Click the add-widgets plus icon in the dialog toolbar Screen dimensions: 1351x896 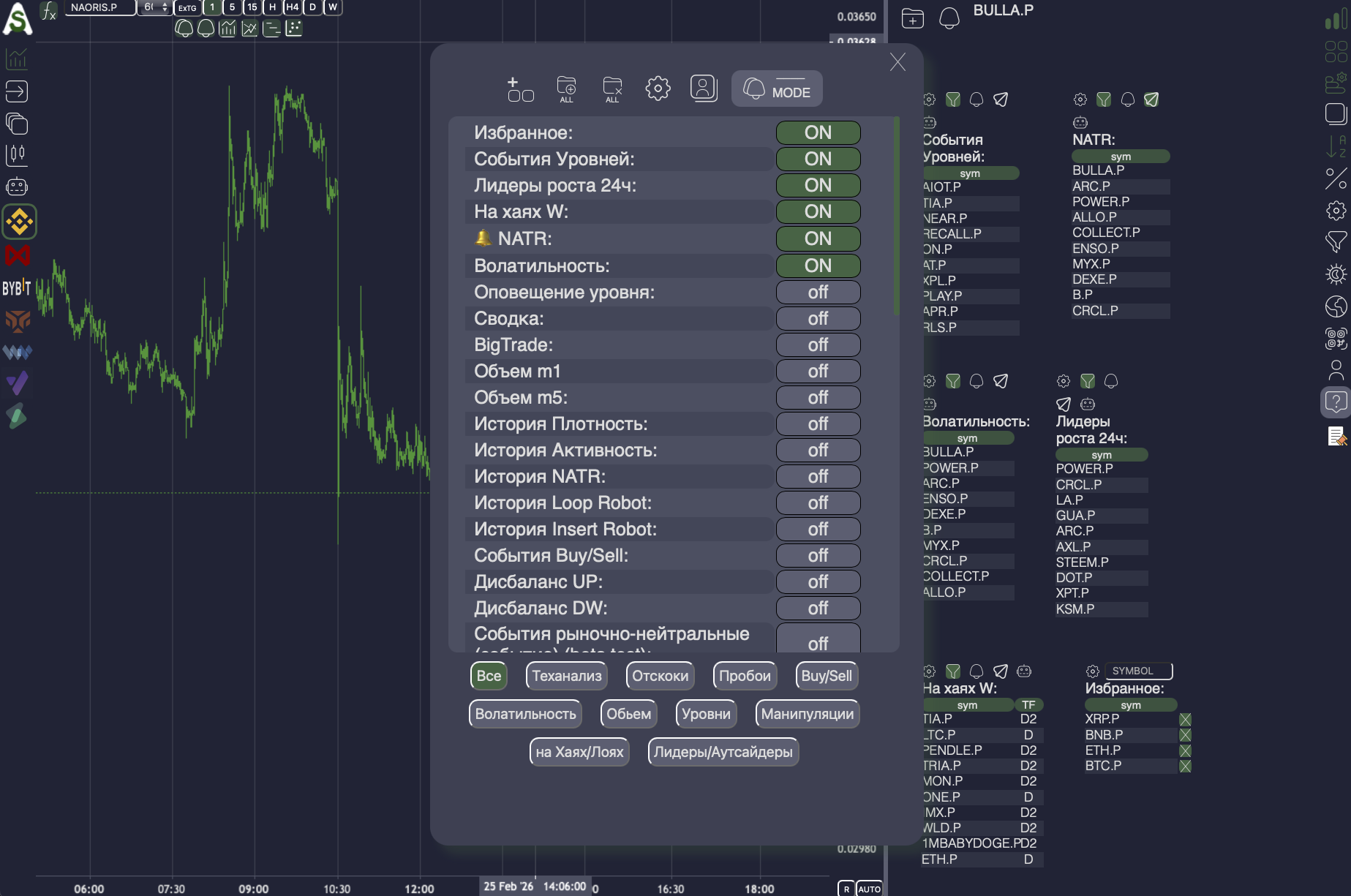(520, 89)
